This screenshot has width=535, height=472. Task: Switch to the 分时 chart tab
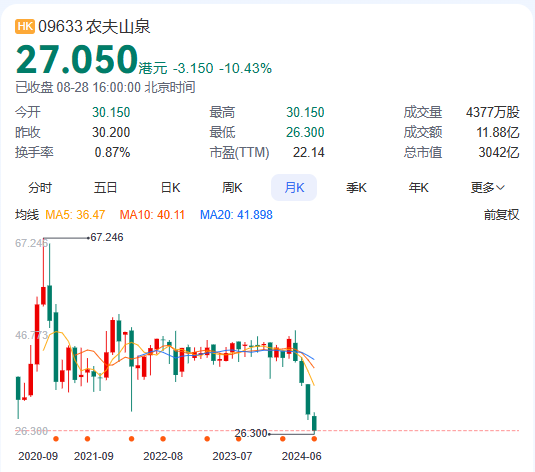pyautogui.click(x=40, y=188)
